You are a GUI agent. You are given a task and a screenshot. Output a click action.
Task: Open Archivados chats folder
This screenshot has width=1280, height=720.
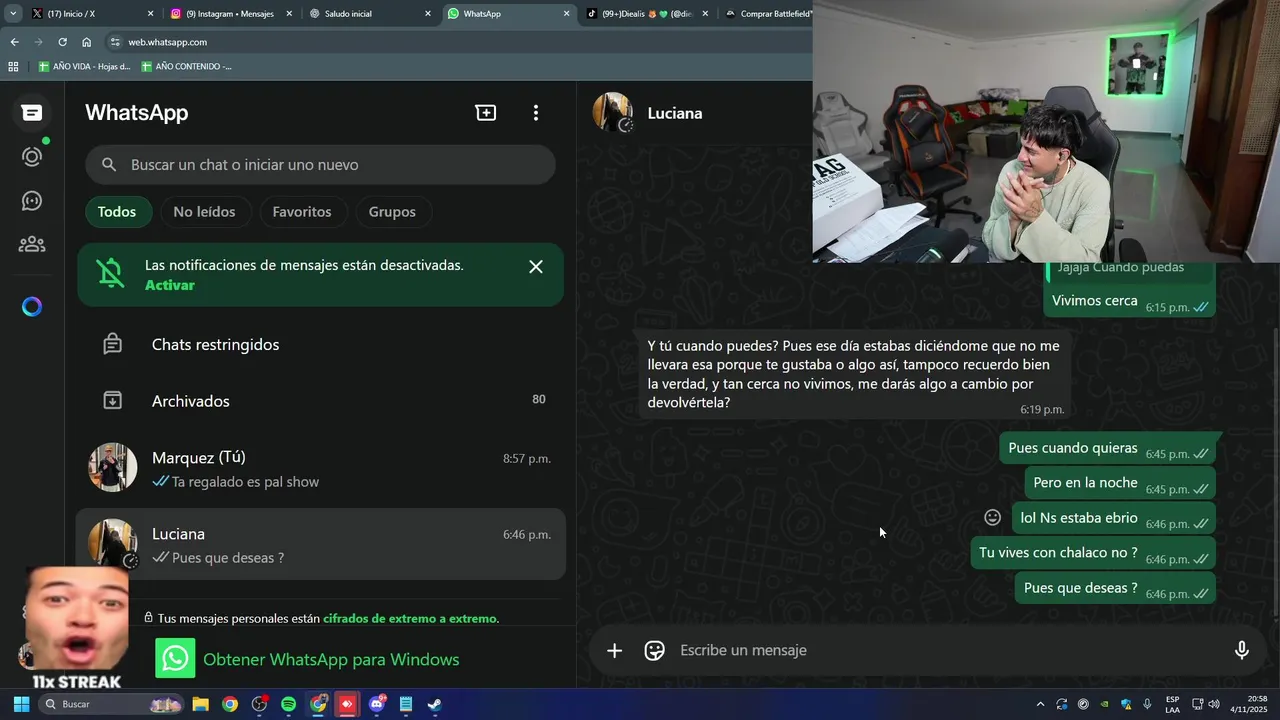click(320, 401)
